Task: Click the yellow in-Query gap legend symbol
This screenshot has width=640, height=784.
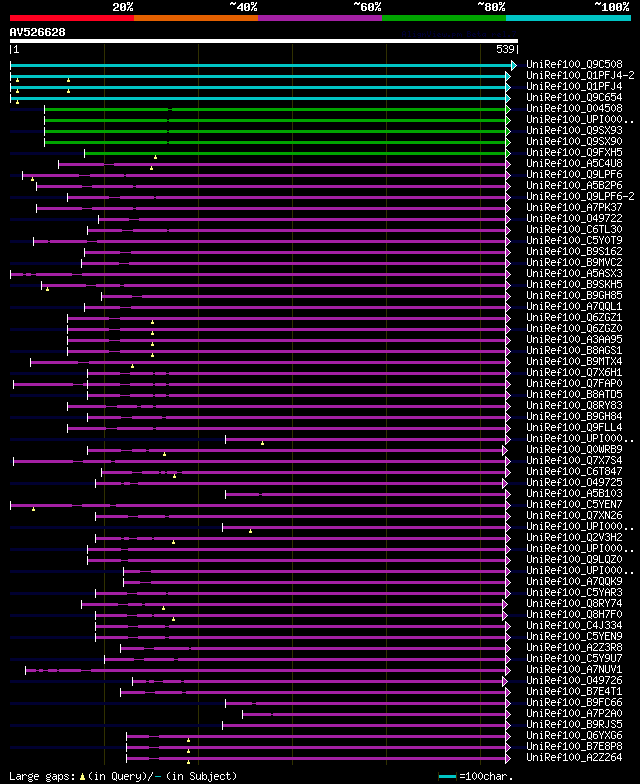Action: click(x=82, y=776)
